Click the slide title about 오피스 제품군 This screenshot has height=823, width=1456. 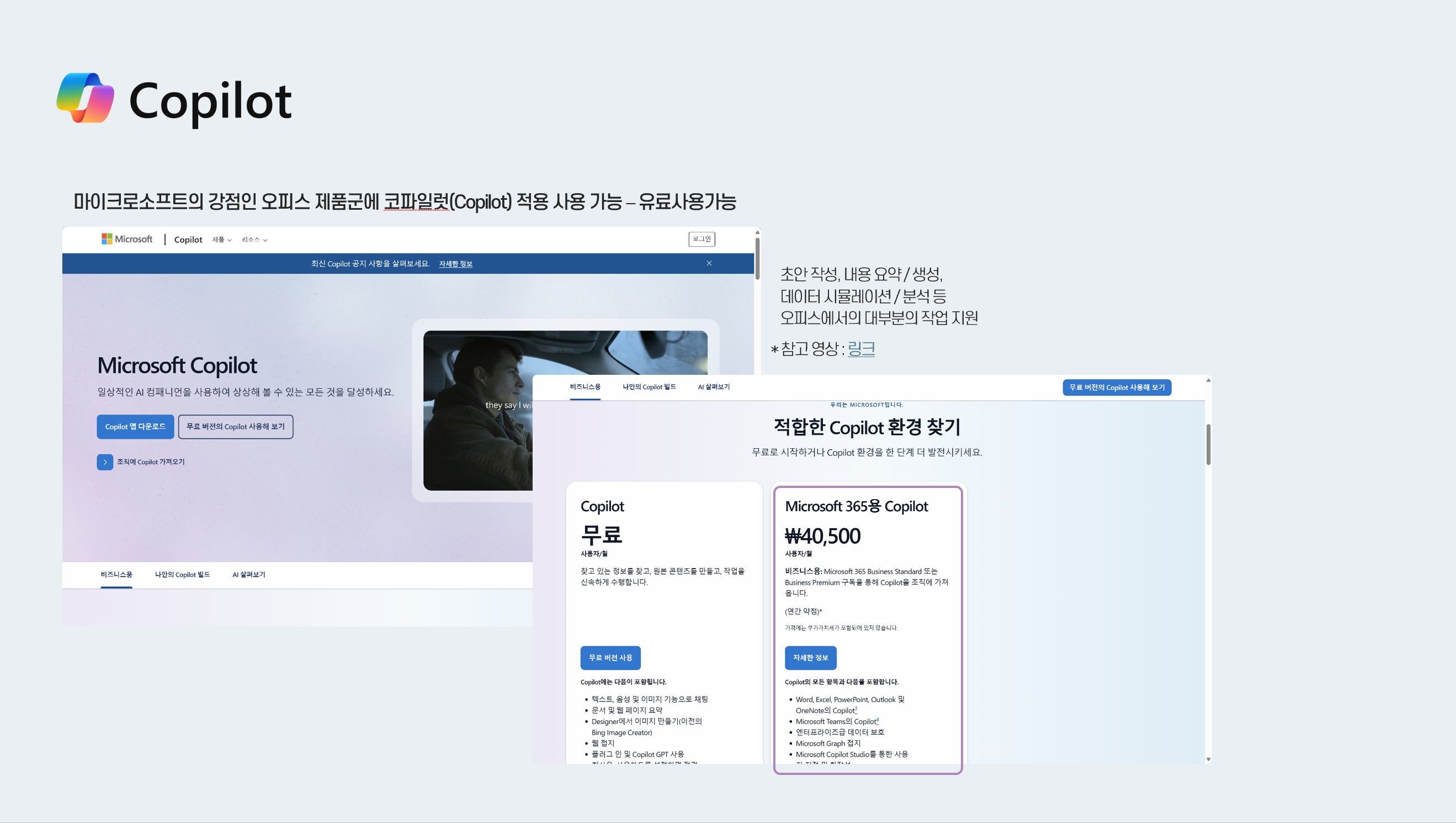(405, 201)
